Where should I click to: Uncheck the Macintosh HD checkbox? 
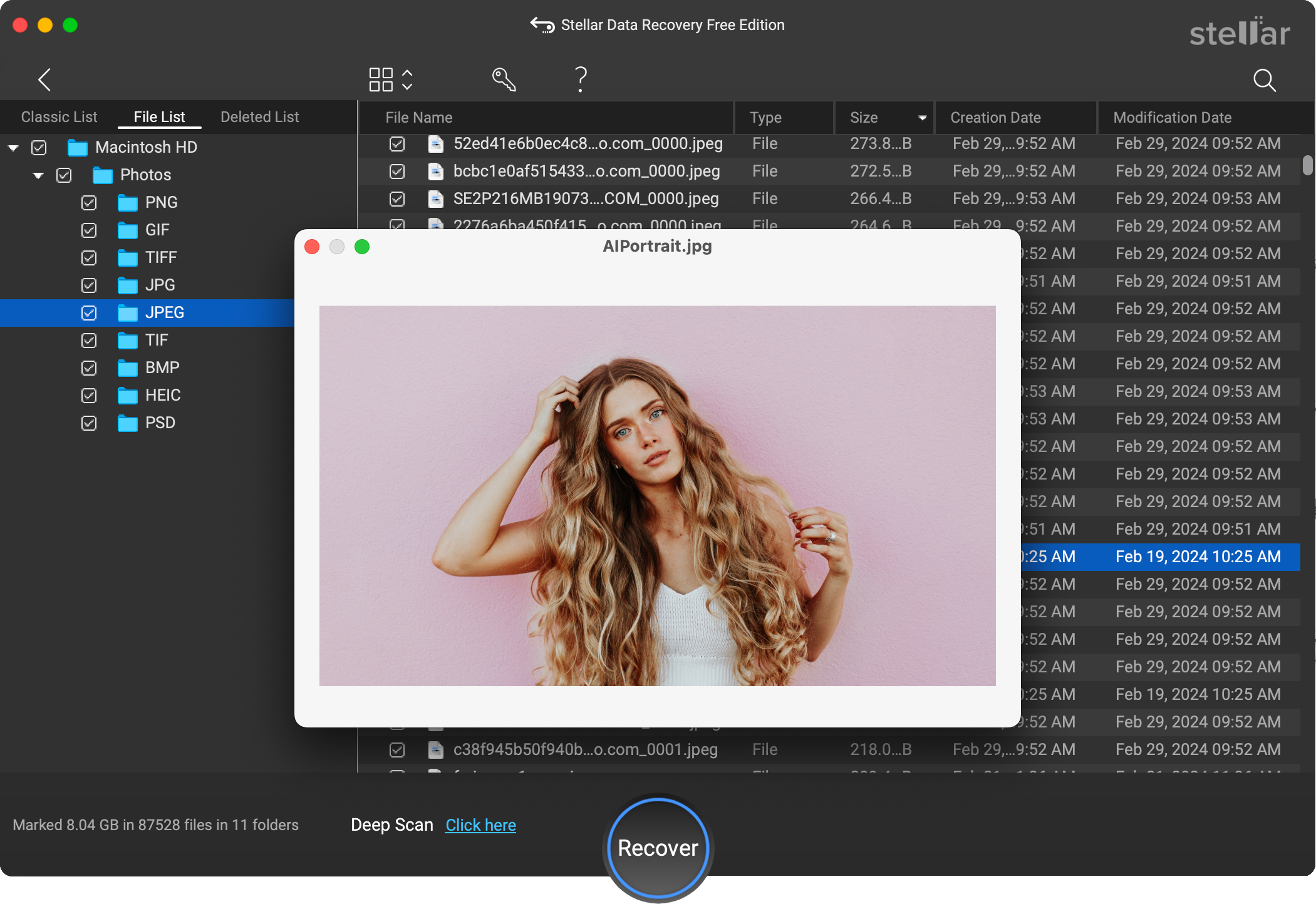[39, 147]
